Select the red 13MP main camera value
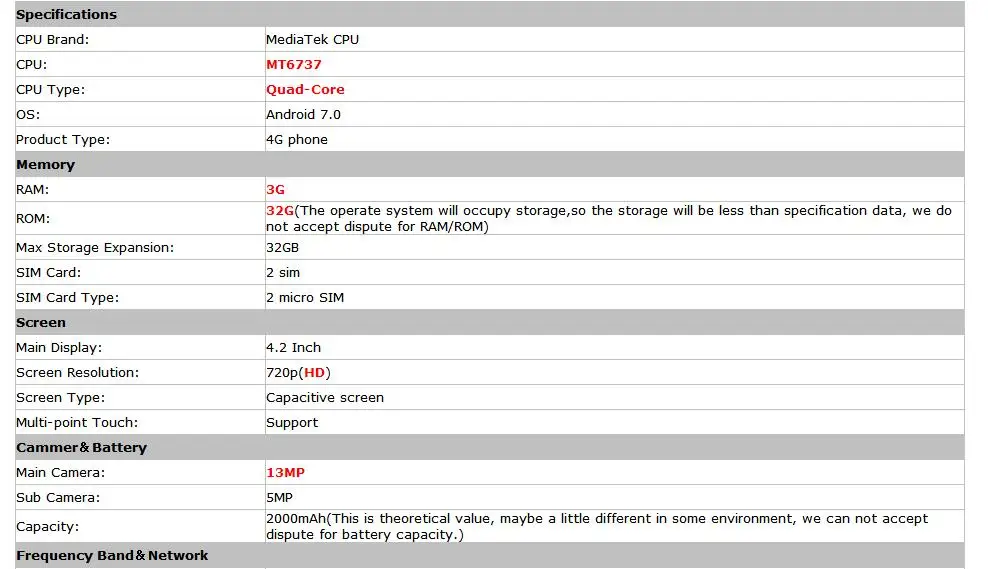Image resolution: width=988 pixels, height=569 pixels. click(x=285, y=473)
